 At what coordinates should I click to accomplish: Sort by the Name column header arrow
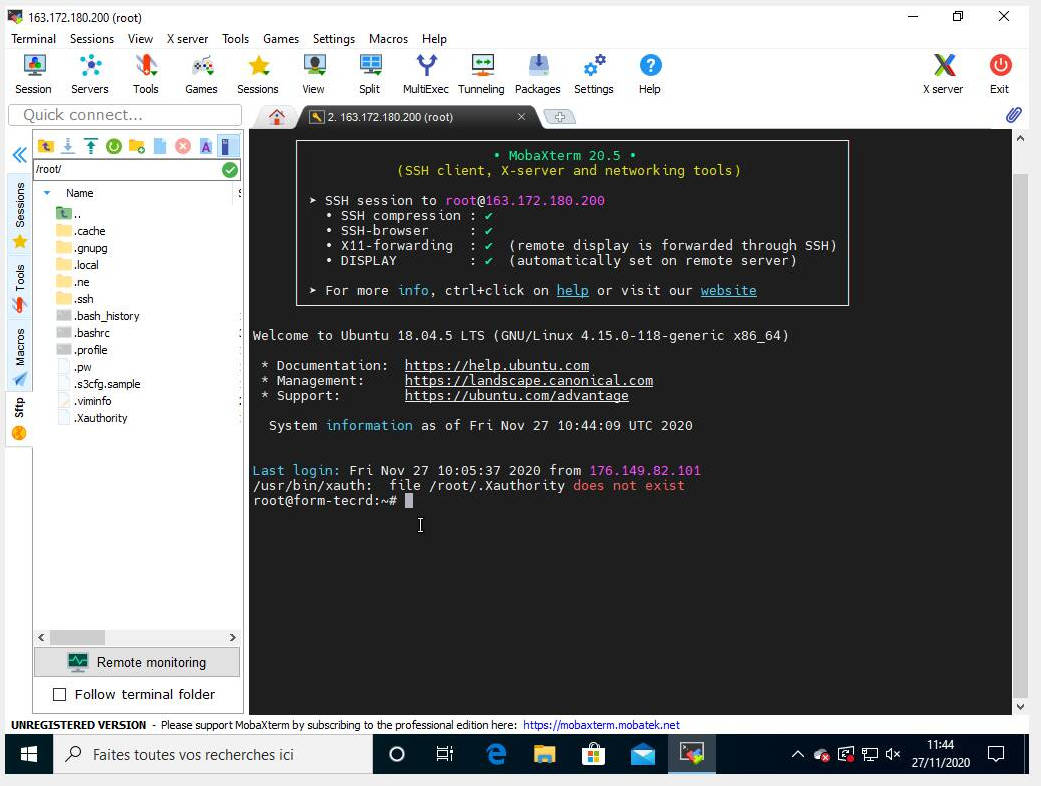pos(47,193)
